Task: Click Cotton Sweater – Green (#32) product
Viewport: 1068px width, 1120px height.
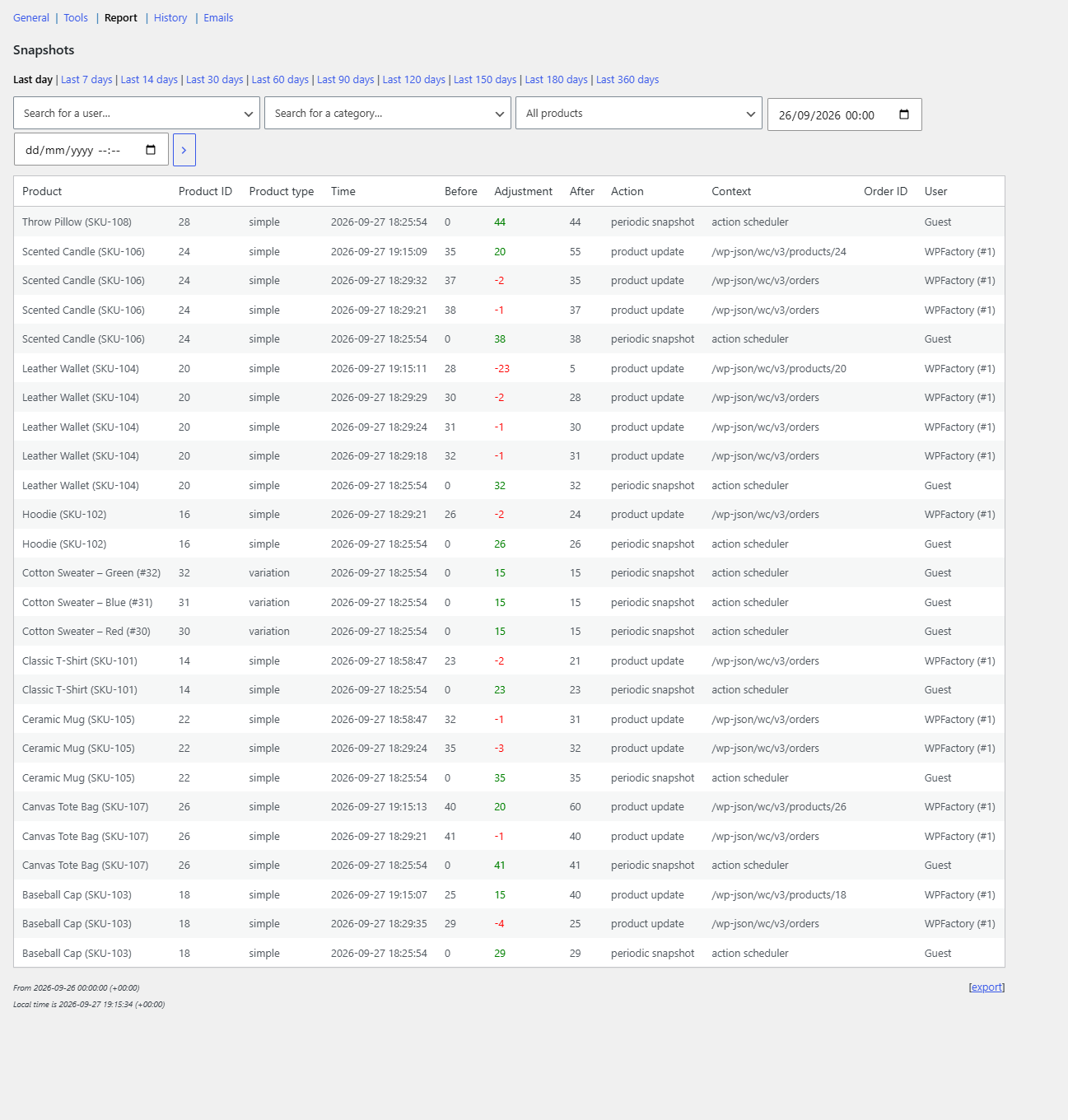Action: click(91, 573)
